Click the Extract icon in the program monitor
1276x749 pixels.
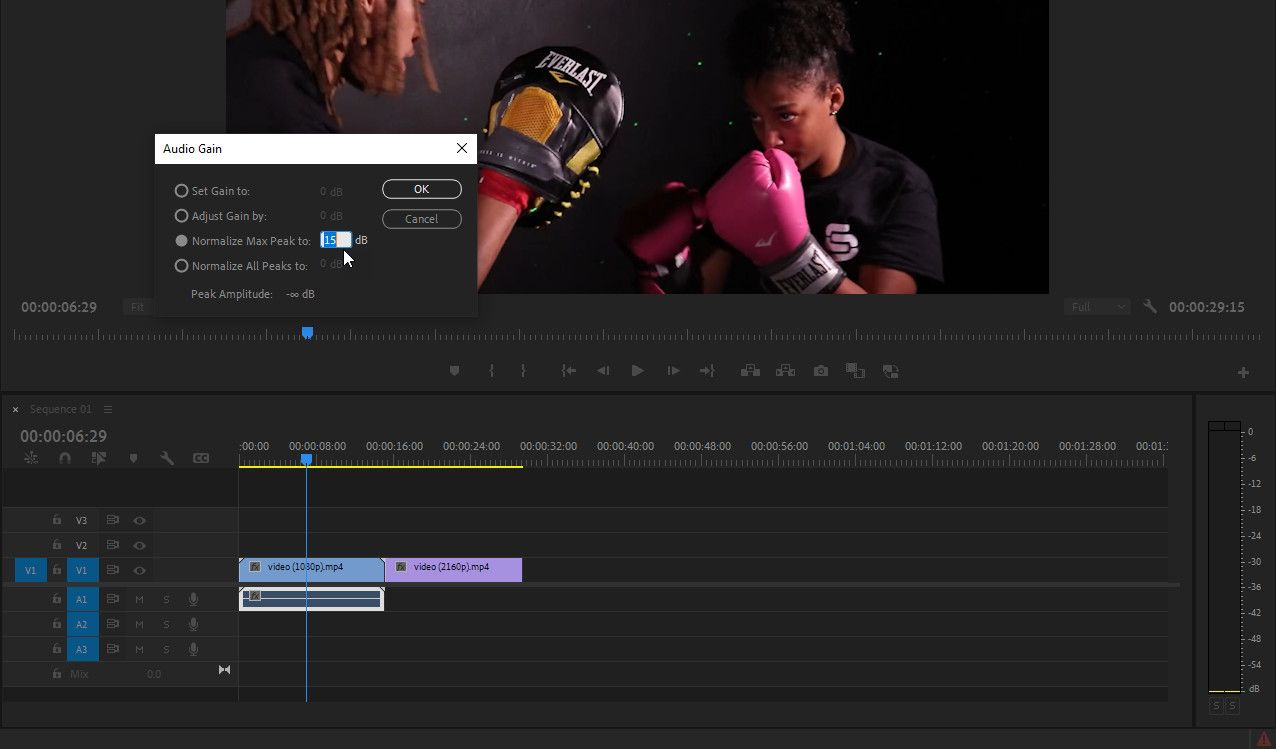[x=786, y=370]
